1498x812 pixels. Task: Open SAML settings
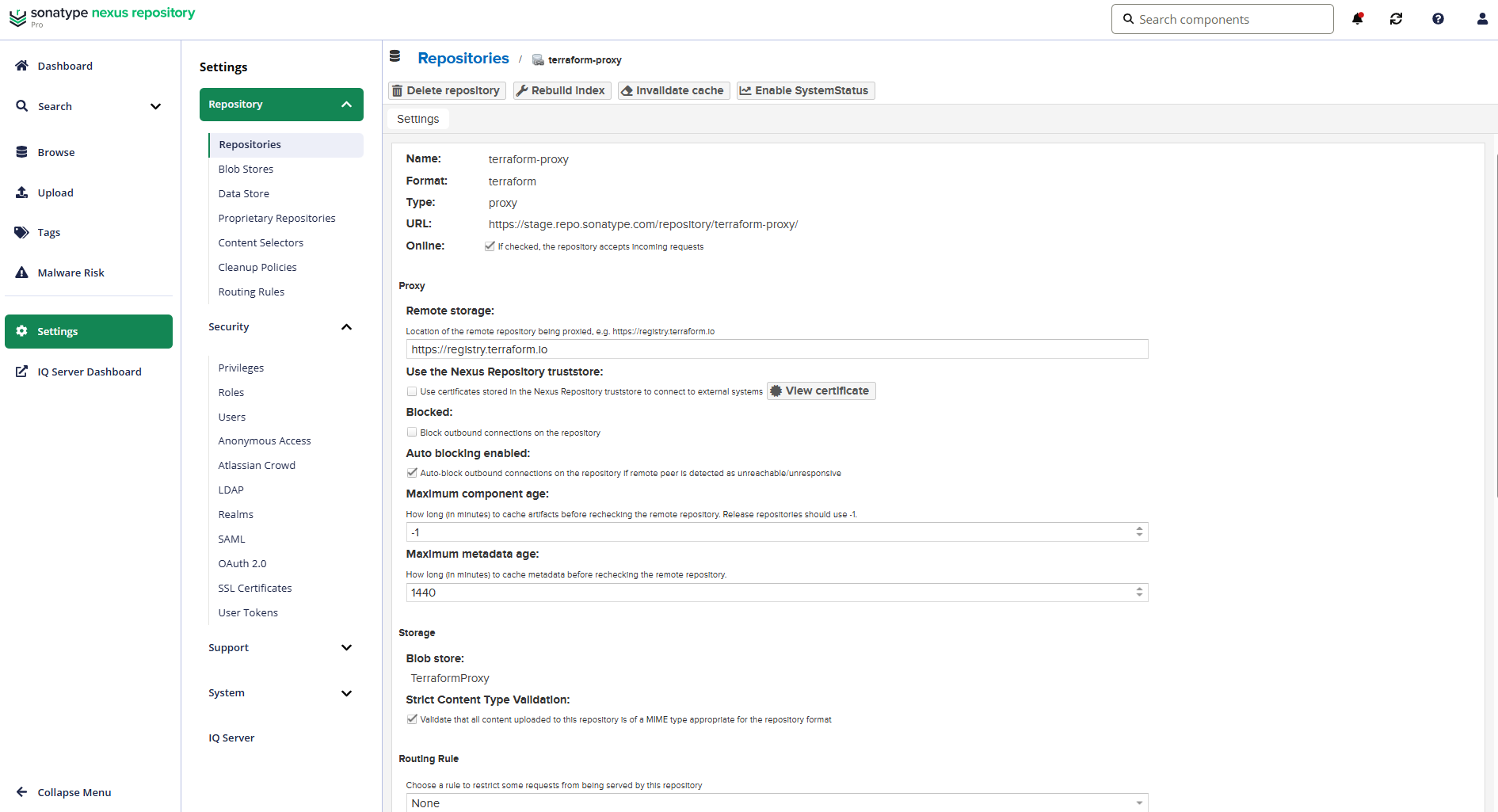click(232, 539)
